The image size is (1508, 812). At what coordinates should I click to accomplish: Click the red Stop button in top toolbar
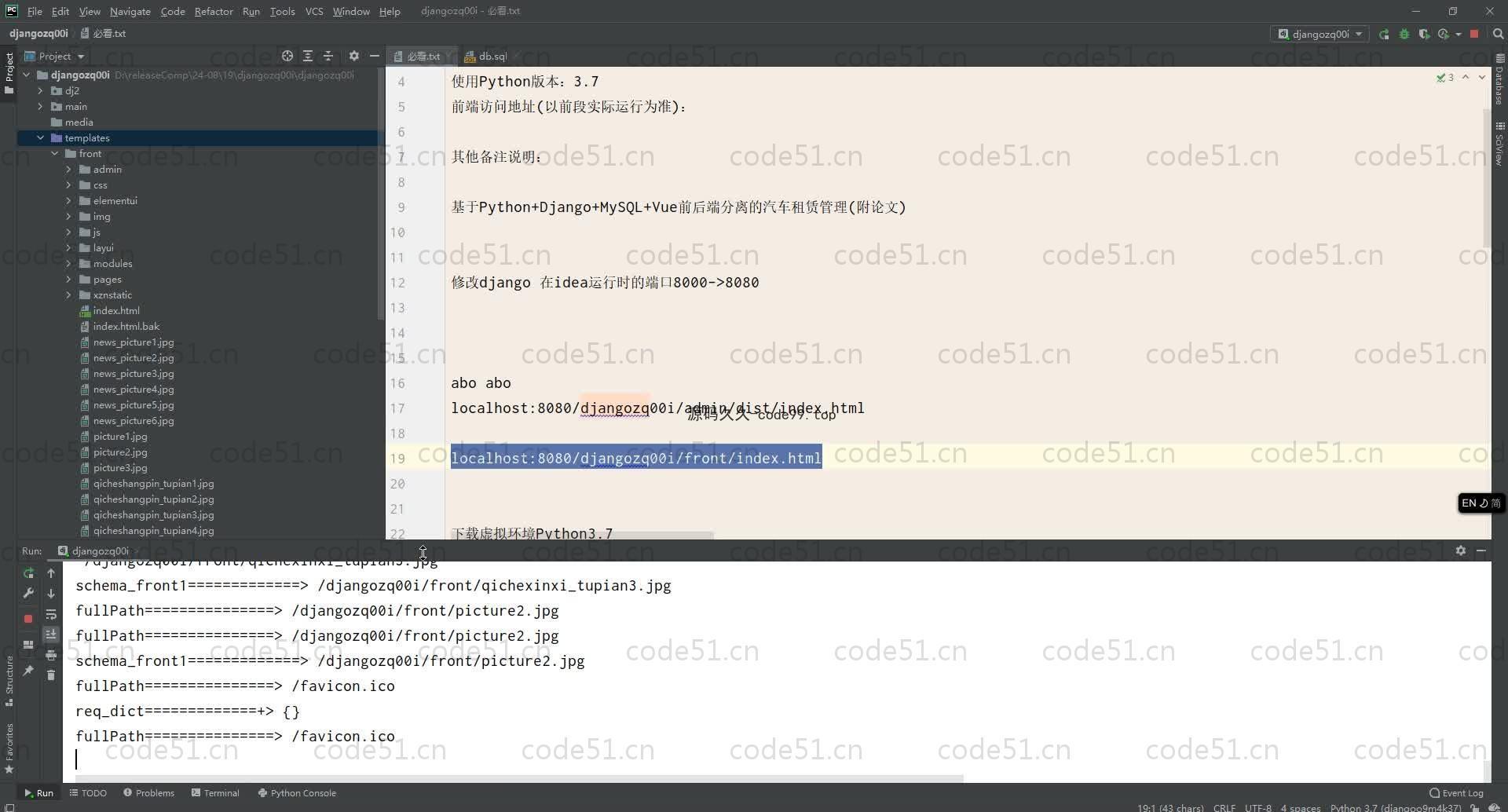pos(1474,34)
